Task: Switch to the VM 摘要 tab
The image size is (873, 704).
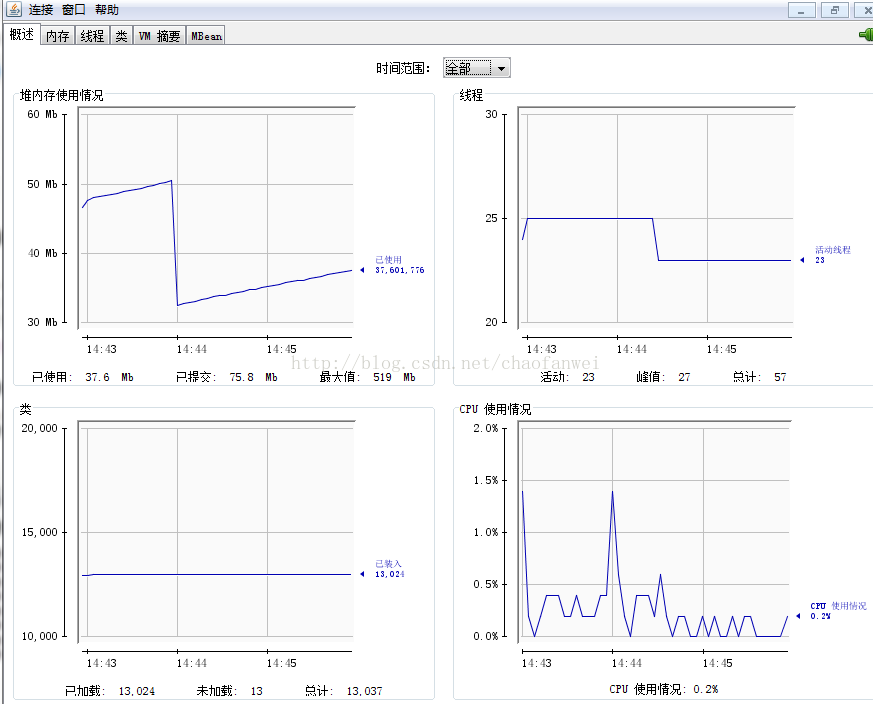Action: (x=159, y=36)
